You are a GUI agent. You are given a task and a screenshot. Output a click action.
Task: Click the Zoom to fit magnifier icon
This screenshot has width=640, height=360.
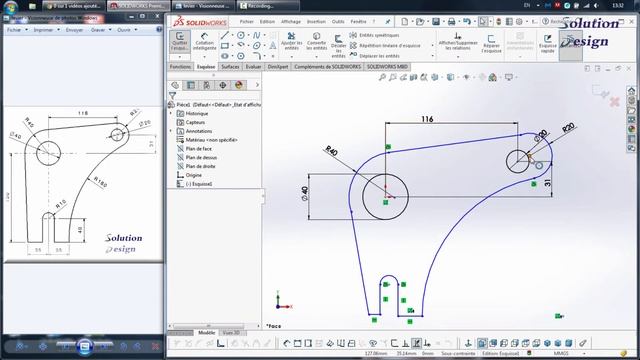point(382,77)
